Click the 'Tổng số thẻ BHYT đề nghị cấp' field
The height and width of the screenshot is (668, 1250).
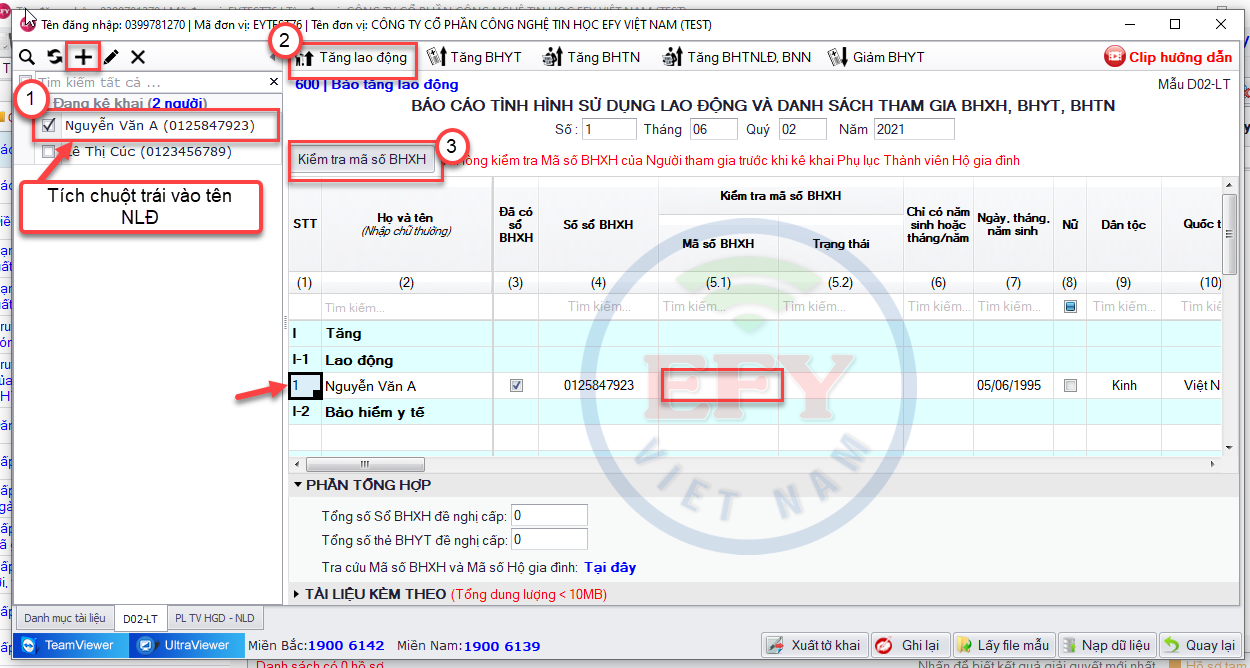click(x=549, y=540)
